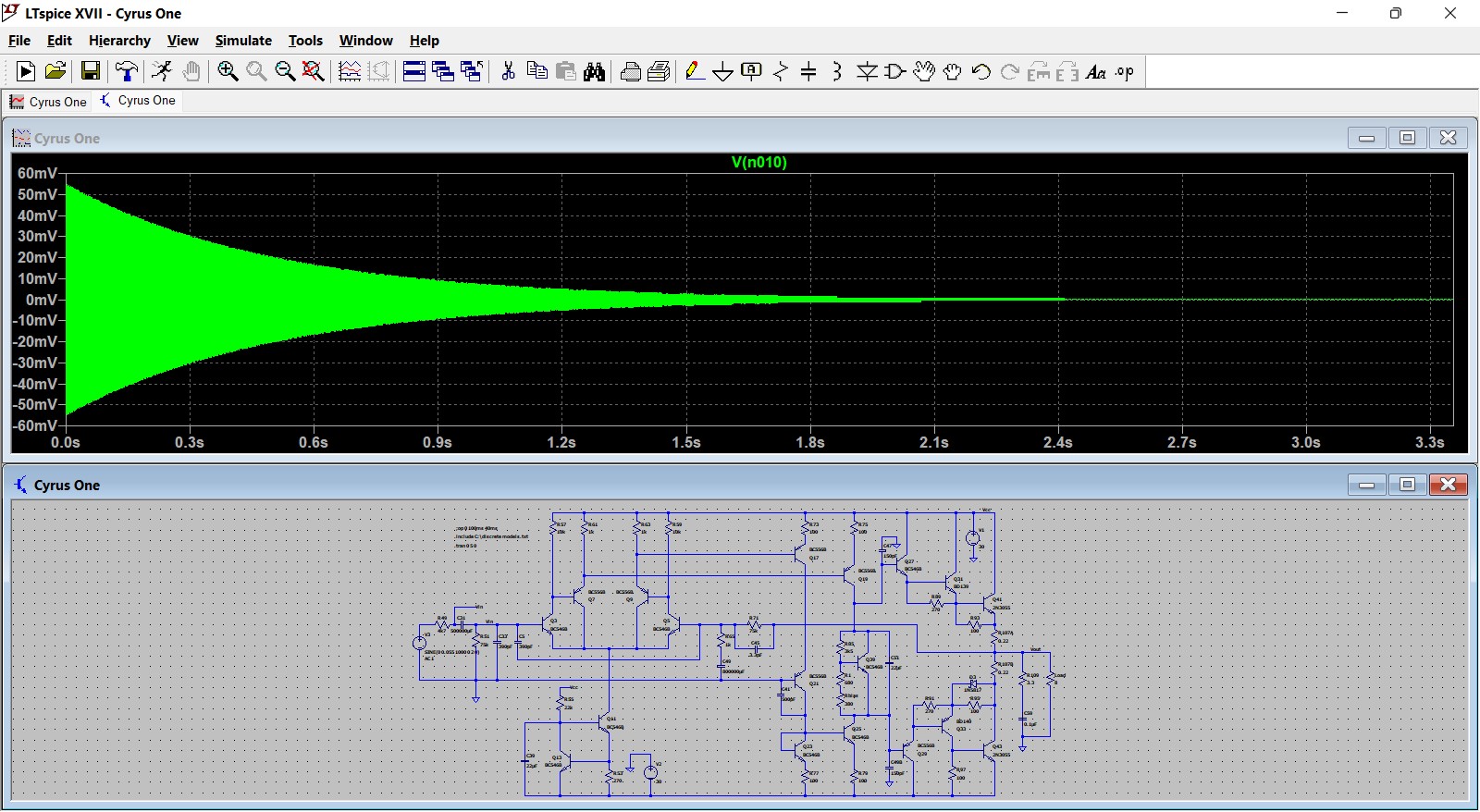The height and width of the screenshot is (812, 1480).
Task: Select the Diode tool
Action: [x=867, y=71]
